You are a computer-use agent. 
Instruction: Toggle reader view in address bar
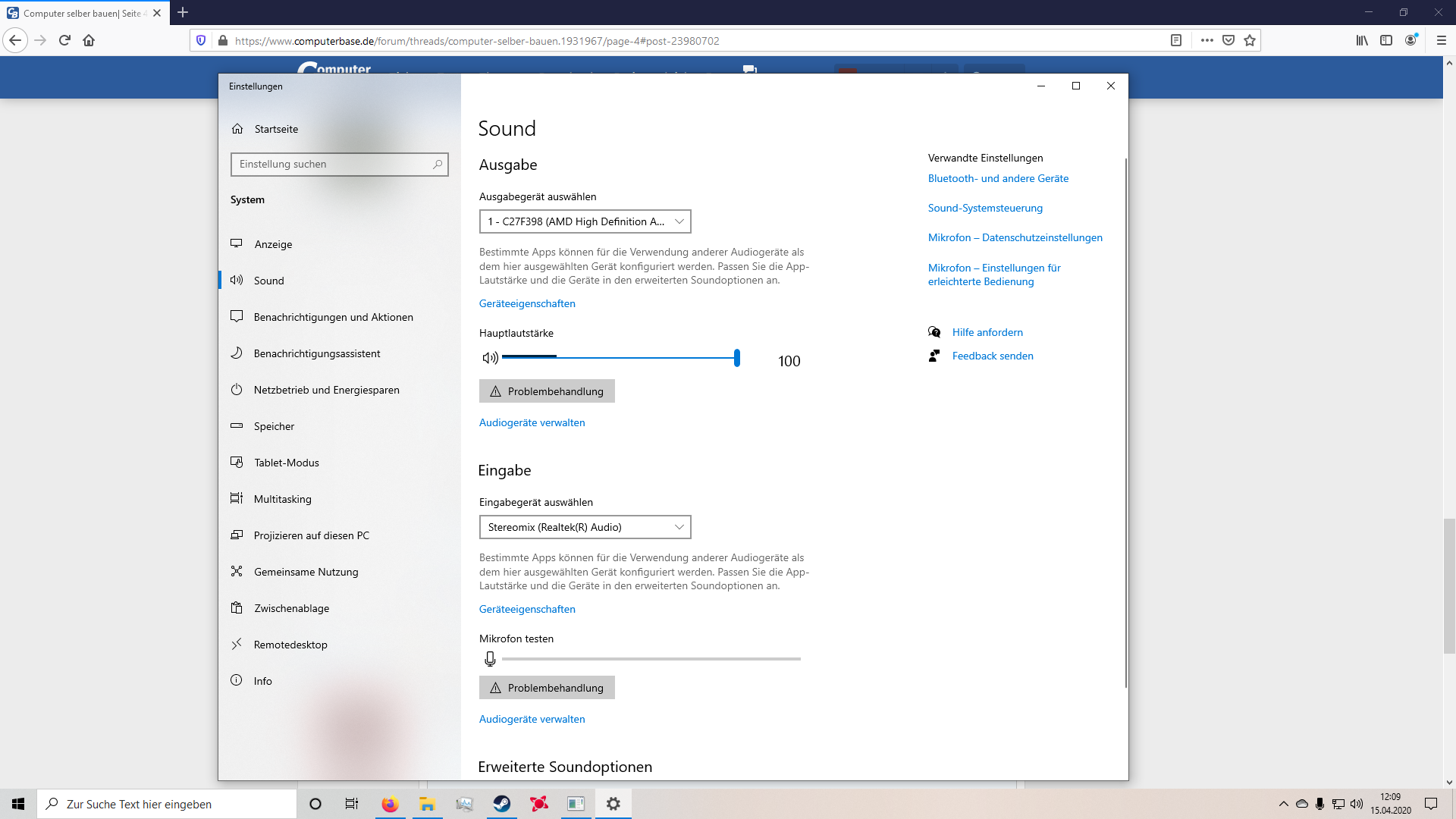(x=1176, y=40)
